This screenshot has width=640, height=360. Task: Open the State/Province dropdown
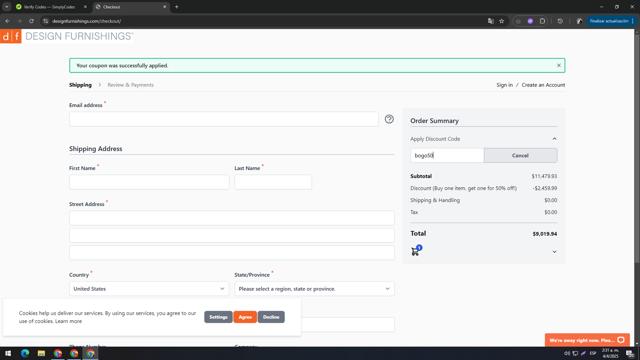(314, 289)
